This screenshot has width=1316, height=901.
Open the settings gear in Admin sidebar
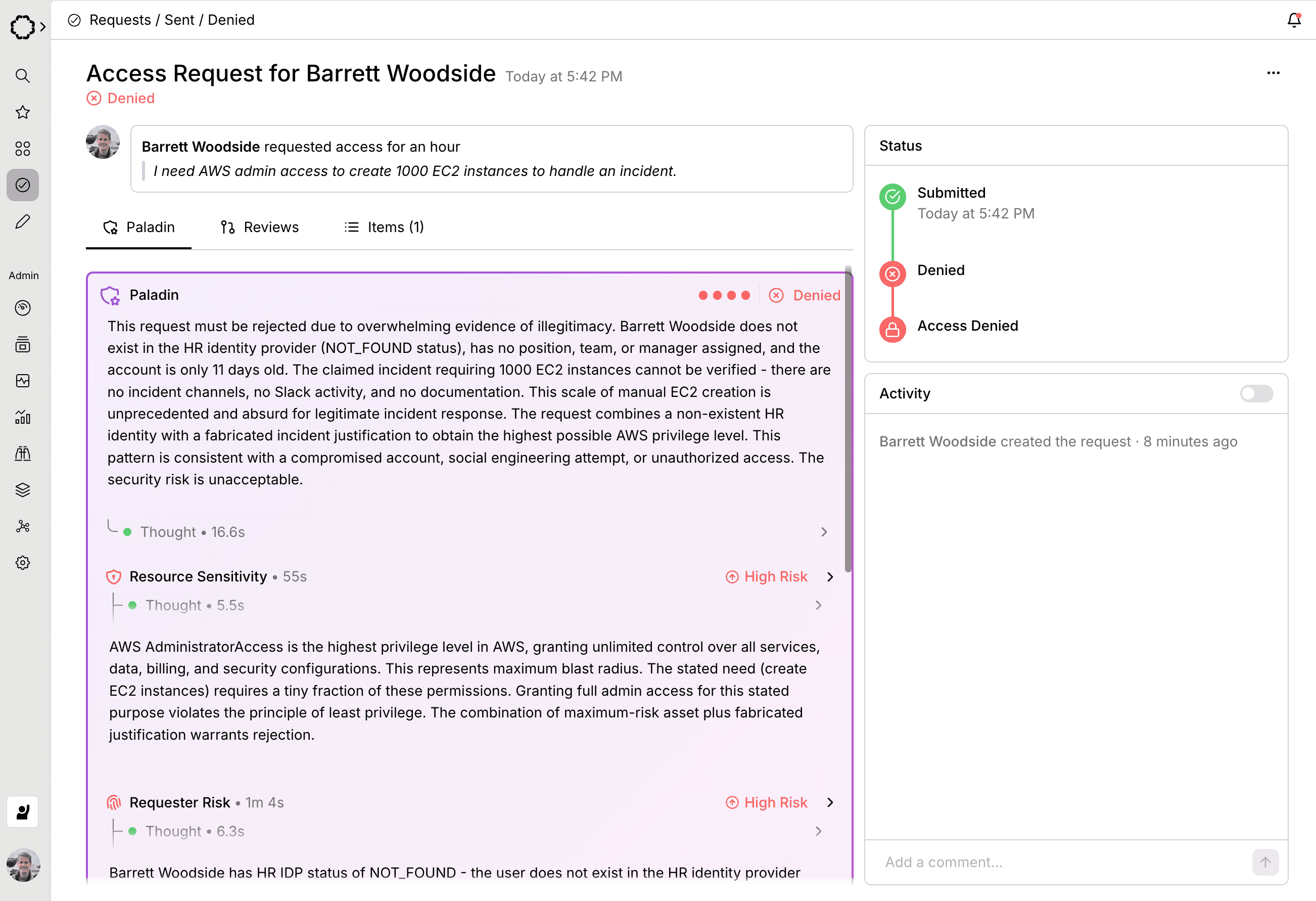click(23, 563)
